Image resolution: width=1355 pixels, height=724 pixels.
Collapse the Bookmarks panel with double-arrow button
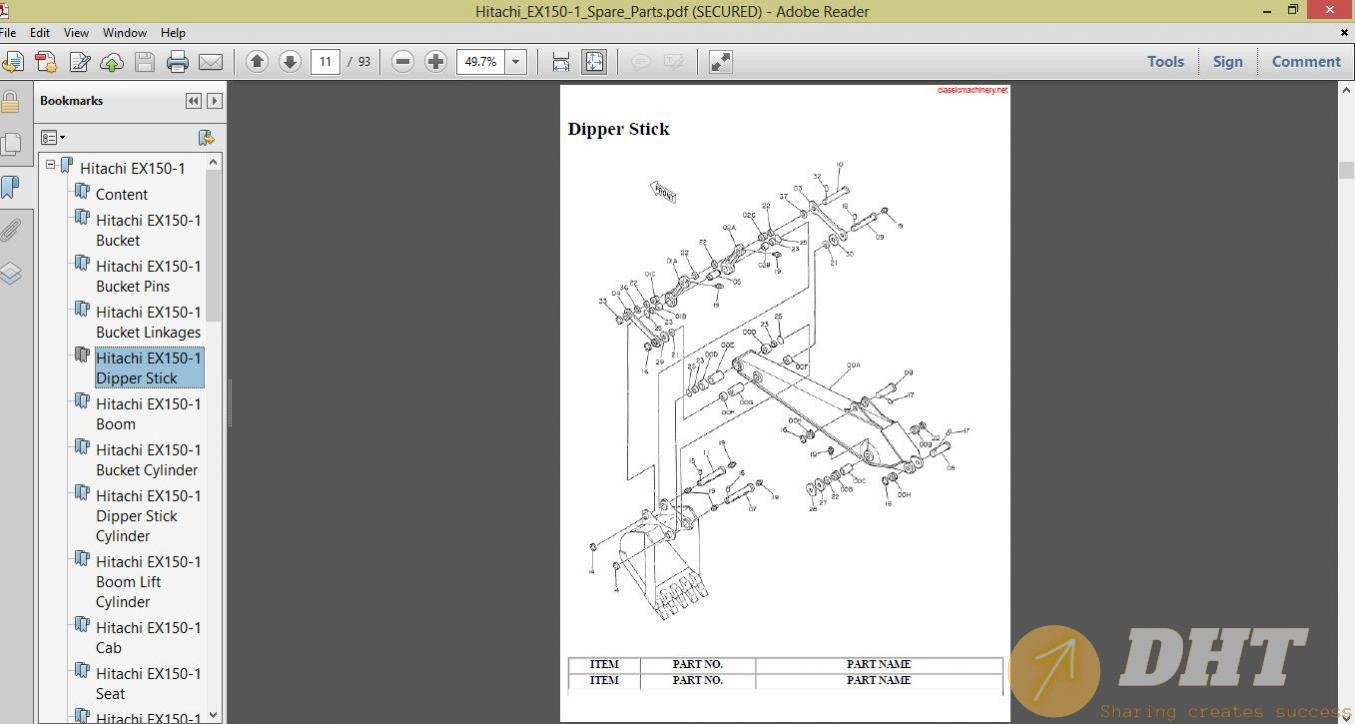[193, 101]
